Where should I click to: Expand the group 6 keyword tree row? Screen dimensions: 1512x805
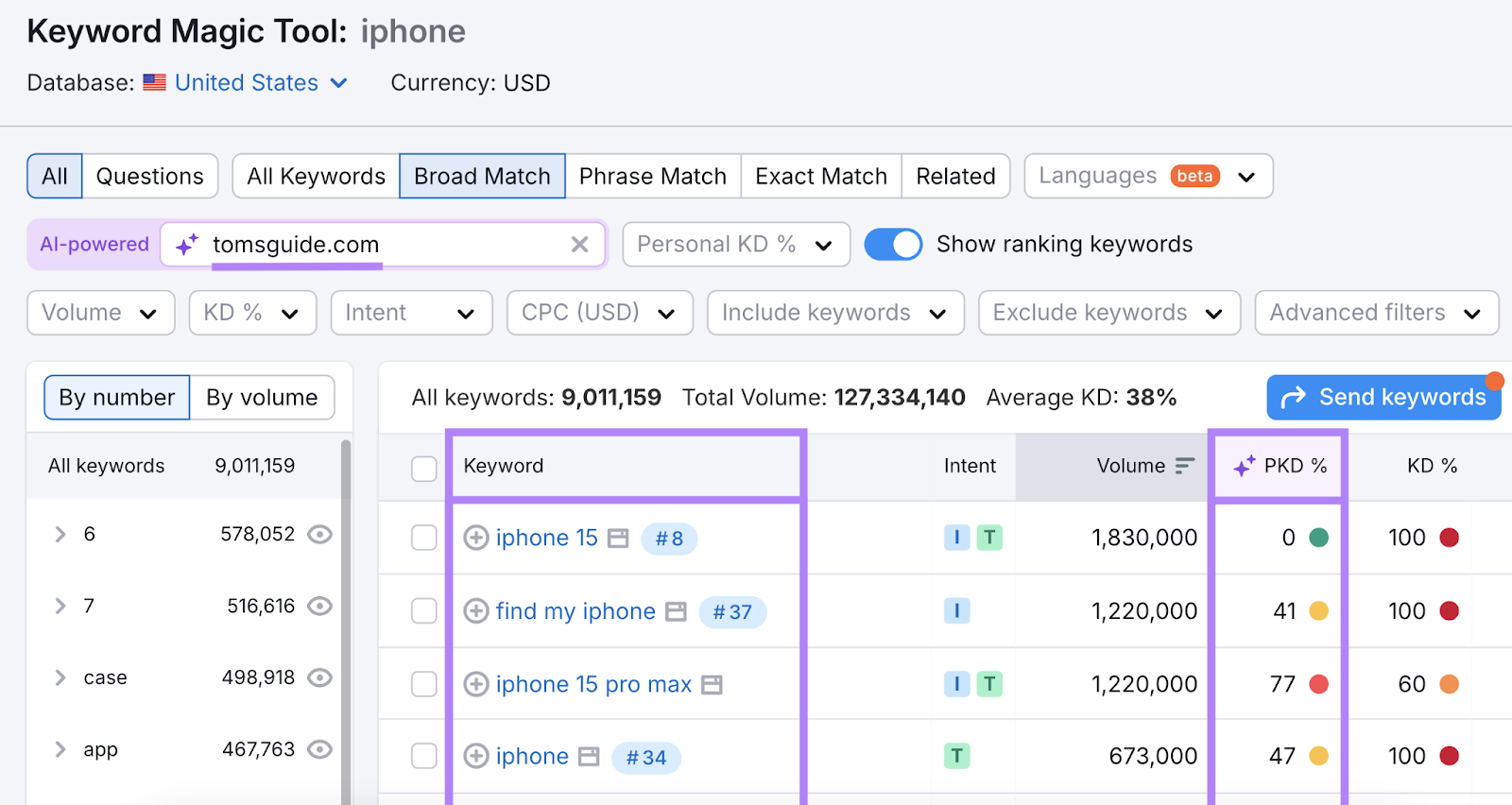[x=60, y=534]
